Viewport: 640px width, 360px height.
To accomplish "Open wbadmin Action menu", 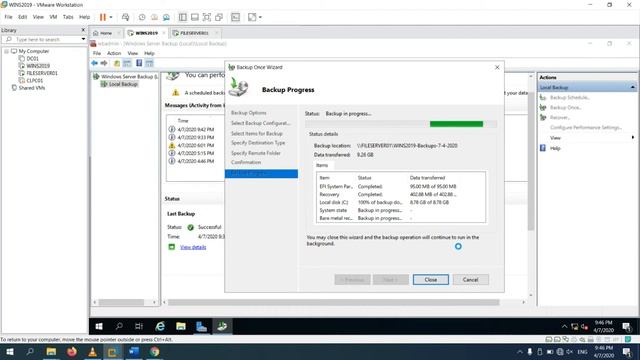I will point(114,53).
